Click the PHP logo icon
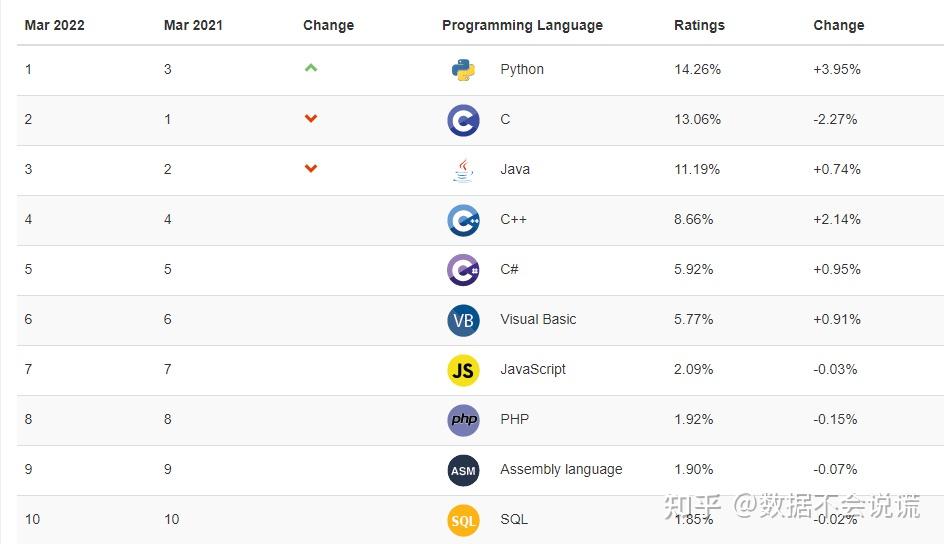The width and height of the screenshot is (944, 544). (463, 420)
